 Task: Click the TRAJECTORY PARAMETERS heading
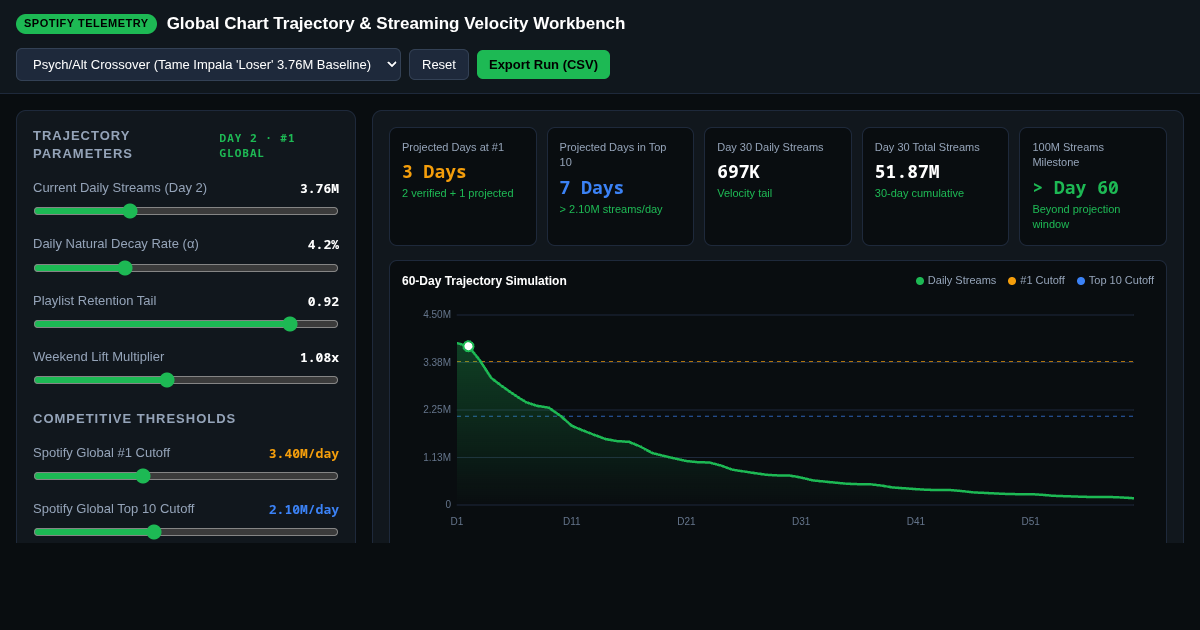82,144
